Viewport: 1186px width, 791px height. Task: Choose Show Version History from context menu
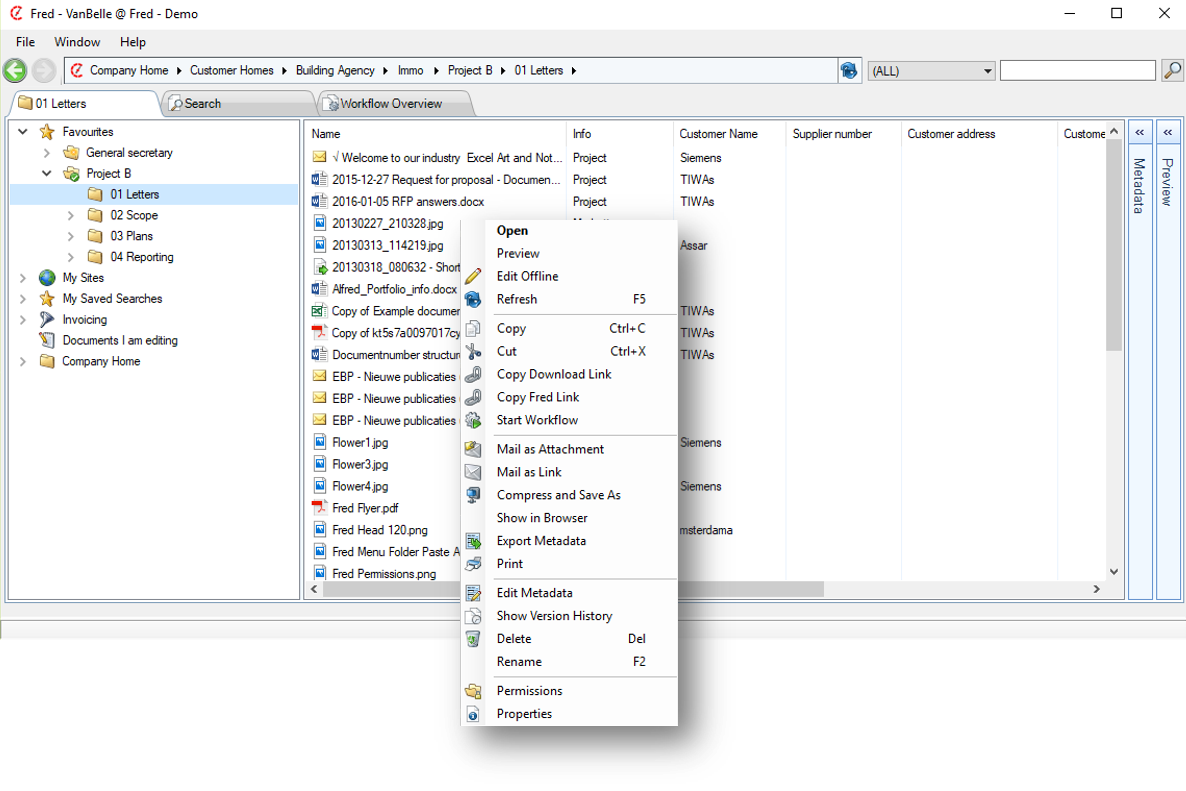point(554,616)
